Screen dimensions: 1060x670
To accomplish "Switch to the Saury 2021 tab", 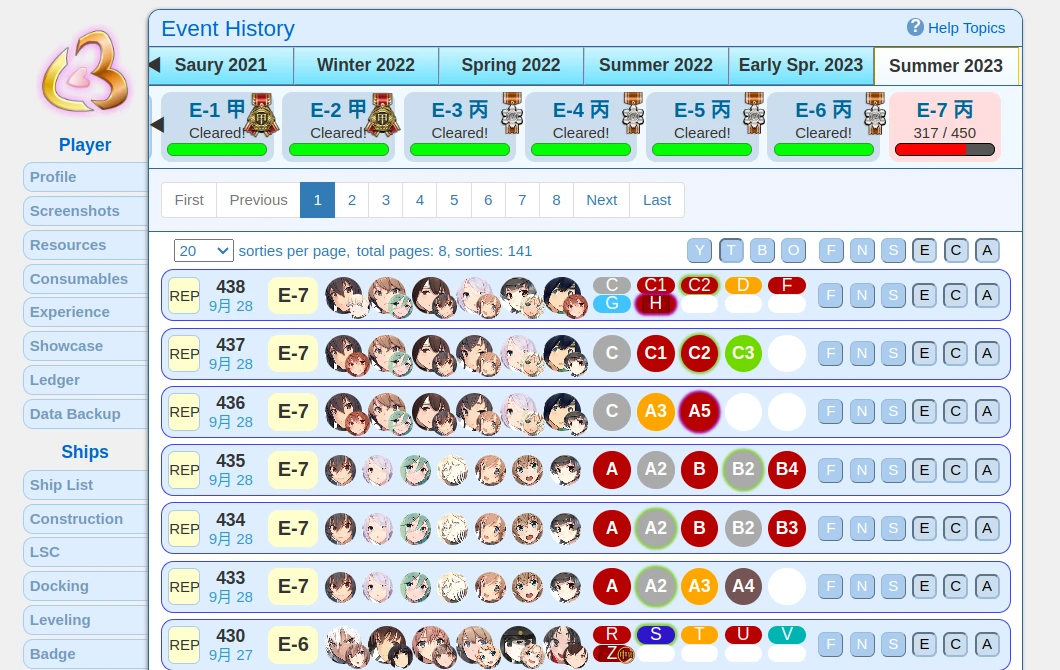I will pos(221,66).
